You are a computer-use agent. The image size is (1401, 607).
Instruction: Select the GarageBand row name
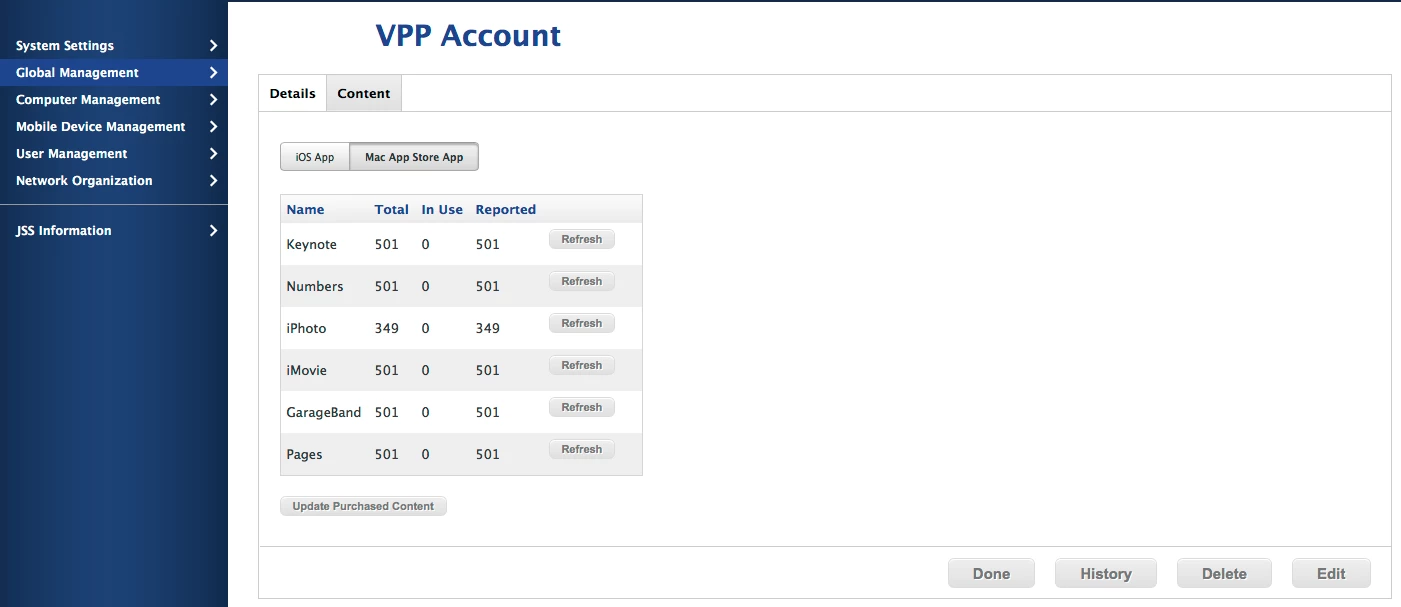point(324,412)
